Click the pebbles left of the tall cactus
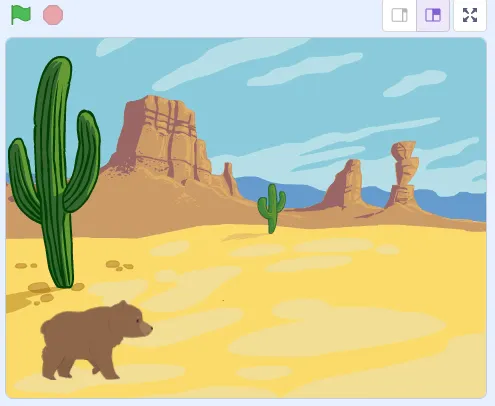The height and width of the screenshot is (406, 495). tap(26, 266)
